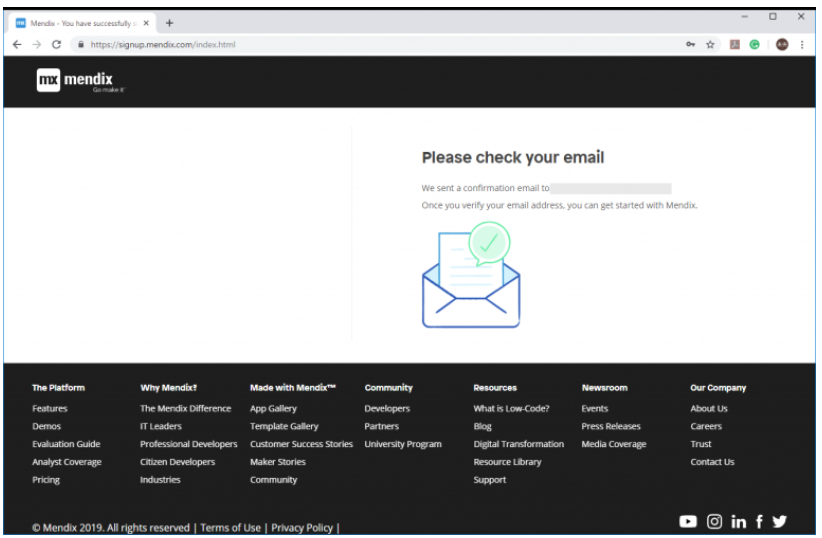Open the Mendix Twitter icon
The height and width of the screenshot is (538, 822).
point(780,521)
